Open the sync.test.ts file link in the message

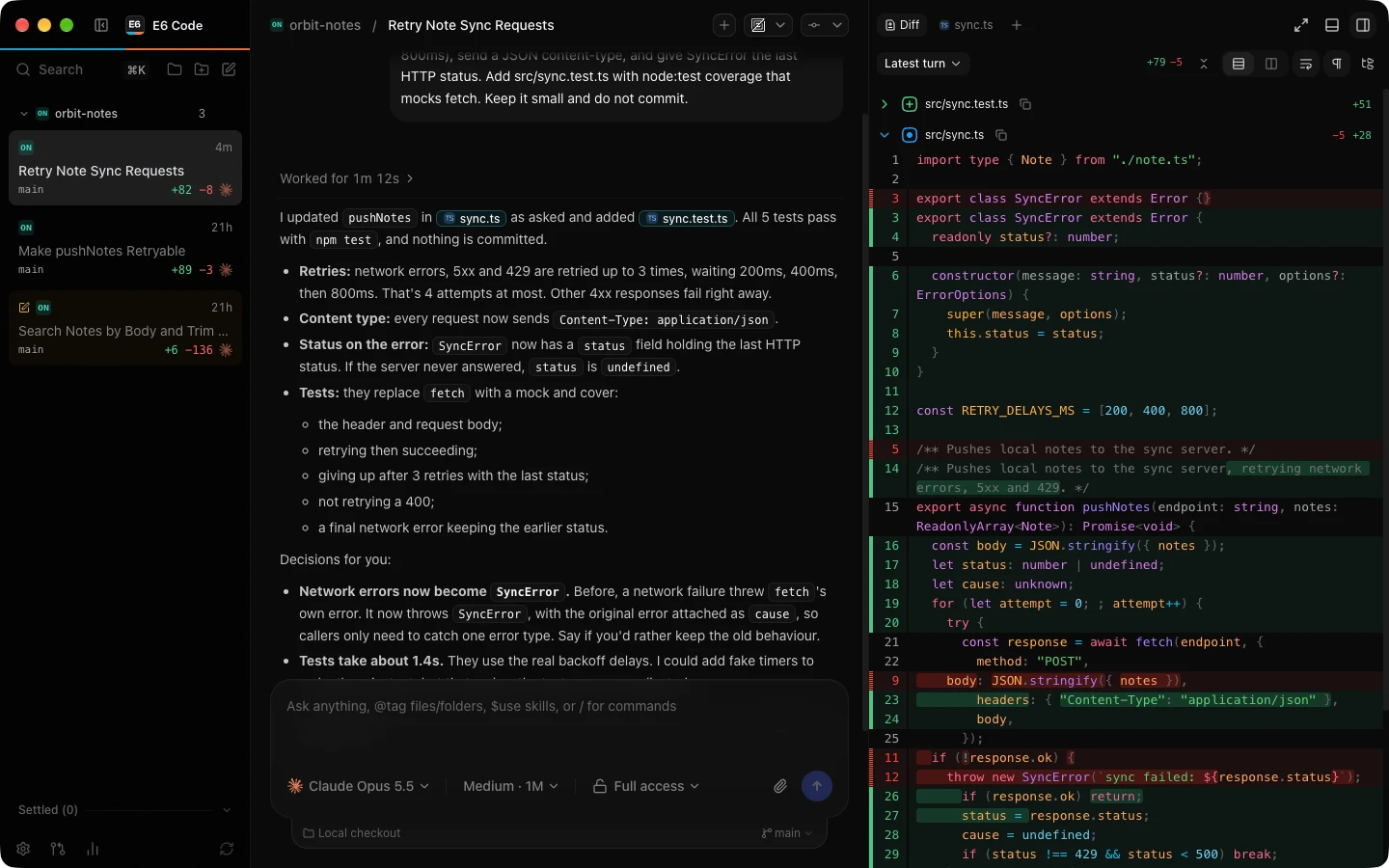(x=686, y=218)
